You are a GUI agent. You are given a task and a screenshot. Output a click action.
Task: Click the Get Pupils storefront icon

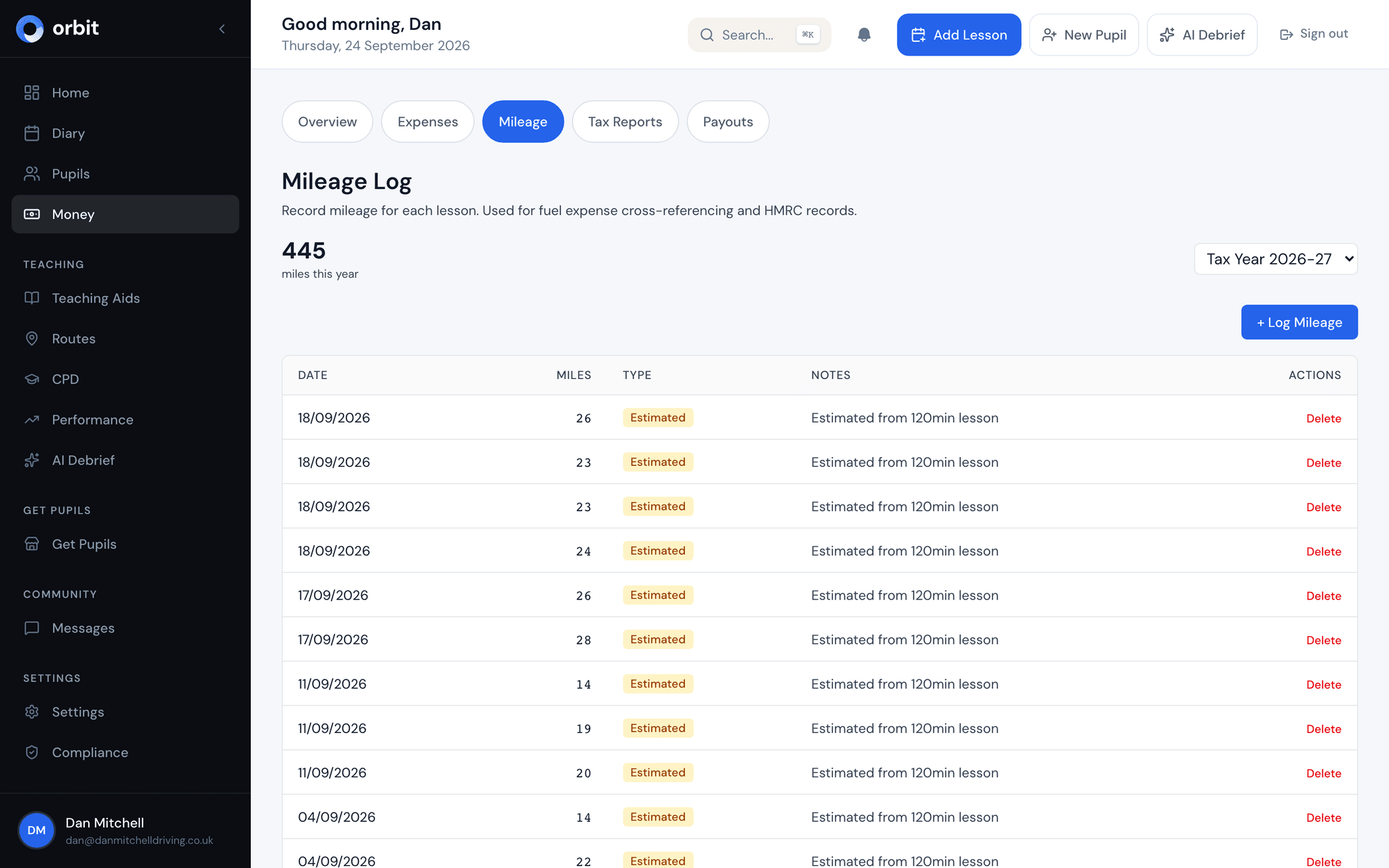32,545
